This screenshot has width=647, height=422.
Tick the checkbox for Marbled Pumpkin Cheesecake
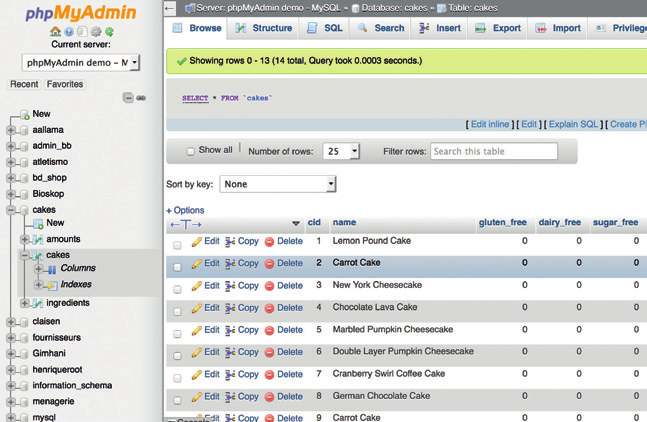coord(177,334)
